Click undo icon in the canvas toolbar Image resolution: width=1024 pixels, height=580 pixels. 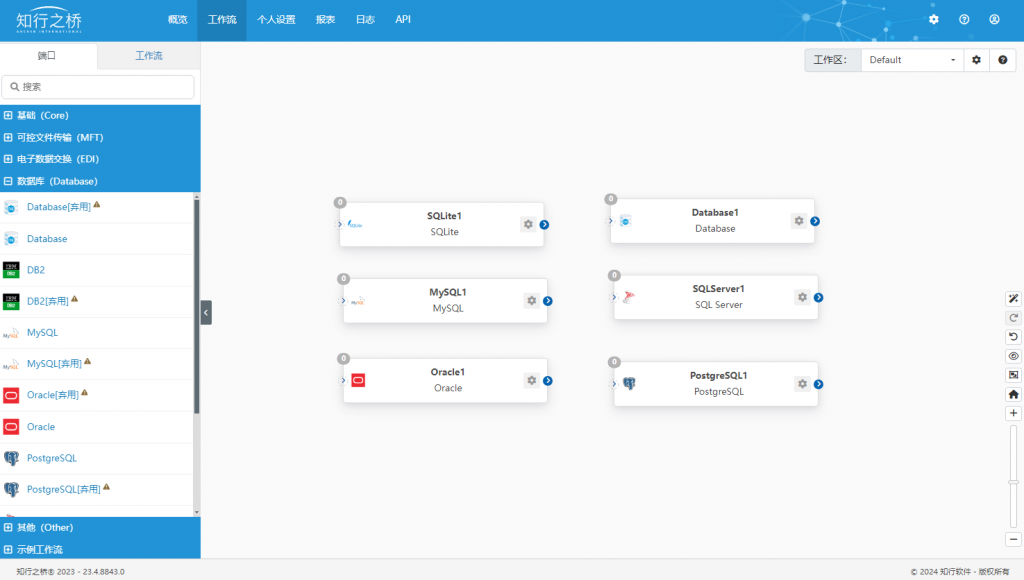pyautogui.click(x=1014, y=337)
